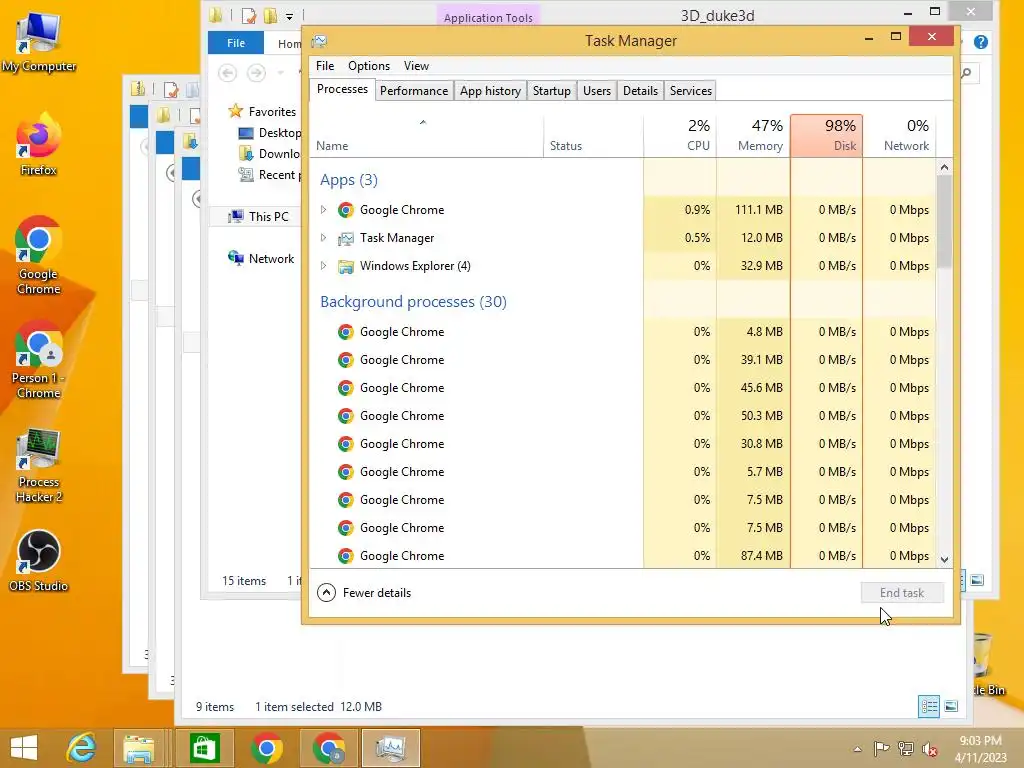Image resolution: width=1024 pixels, height=768 pixels.
Task: Switch to the App history tab
Action: [x=490, y=91]
